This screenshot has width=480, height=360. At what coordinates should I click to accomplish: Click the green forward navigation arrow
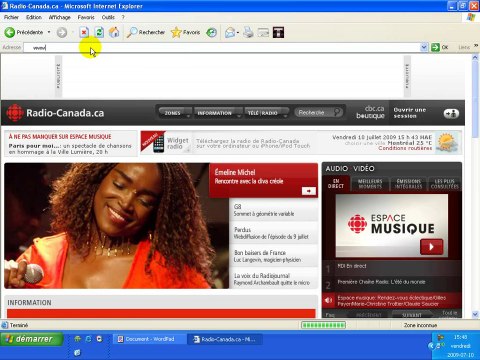[62, 32]
